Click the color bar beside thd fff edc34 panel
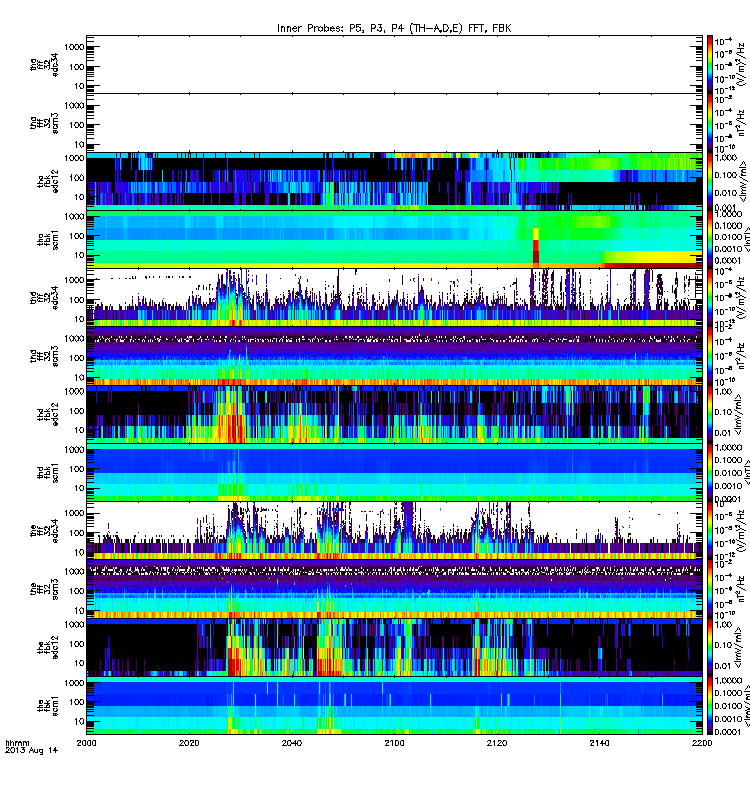This screenshot has width=750, height=800. (x=710, y=298)
